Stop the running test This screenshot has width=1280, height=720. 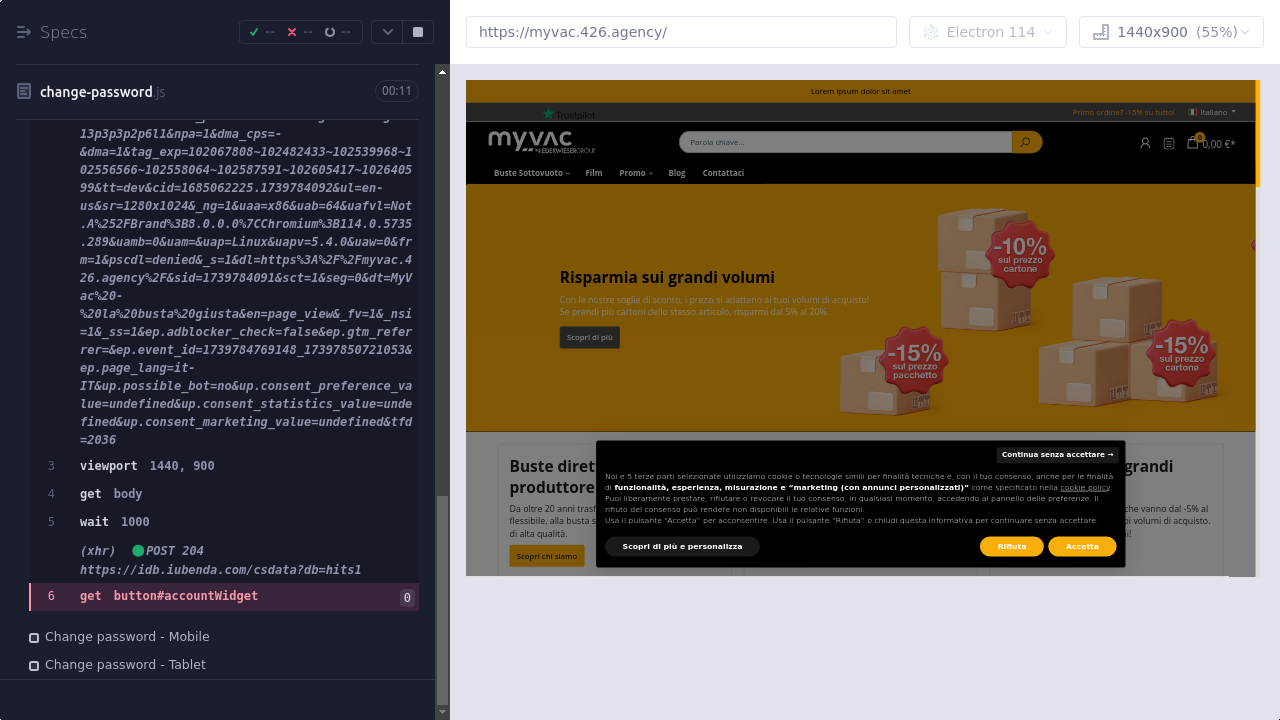[x=418, y=32]
